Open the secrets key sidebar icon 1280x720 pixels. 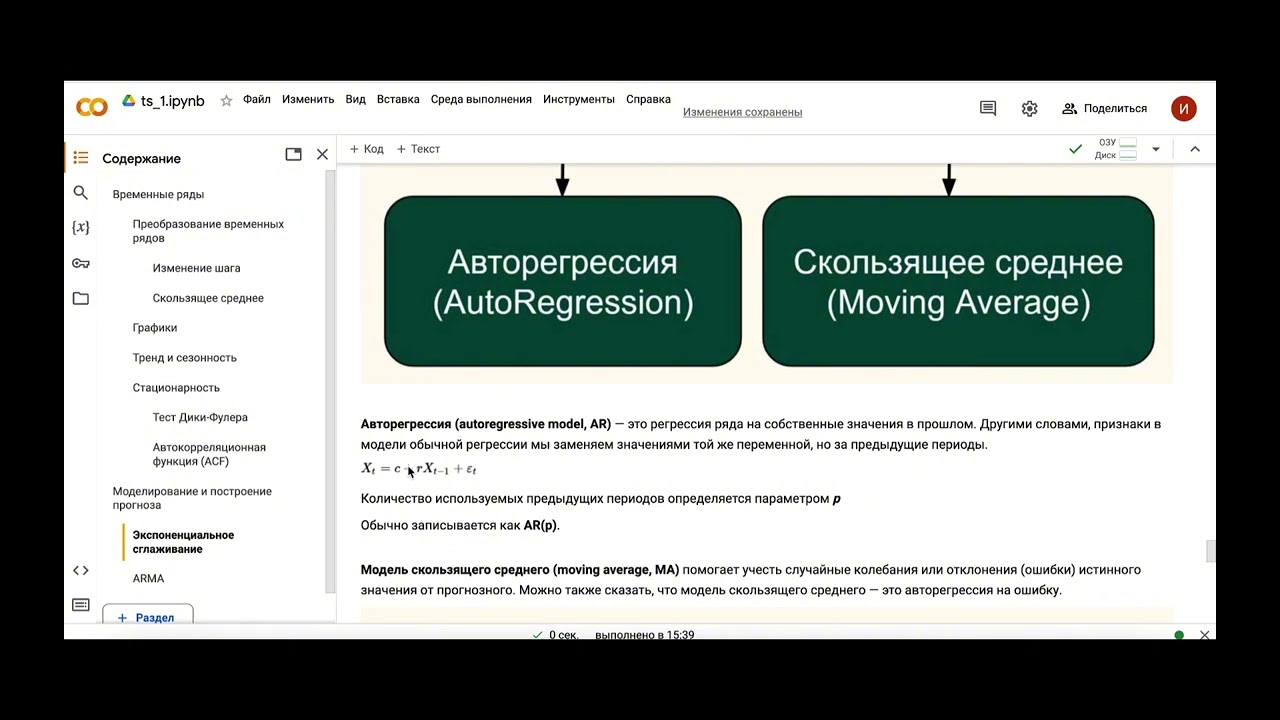click(81, 263)
